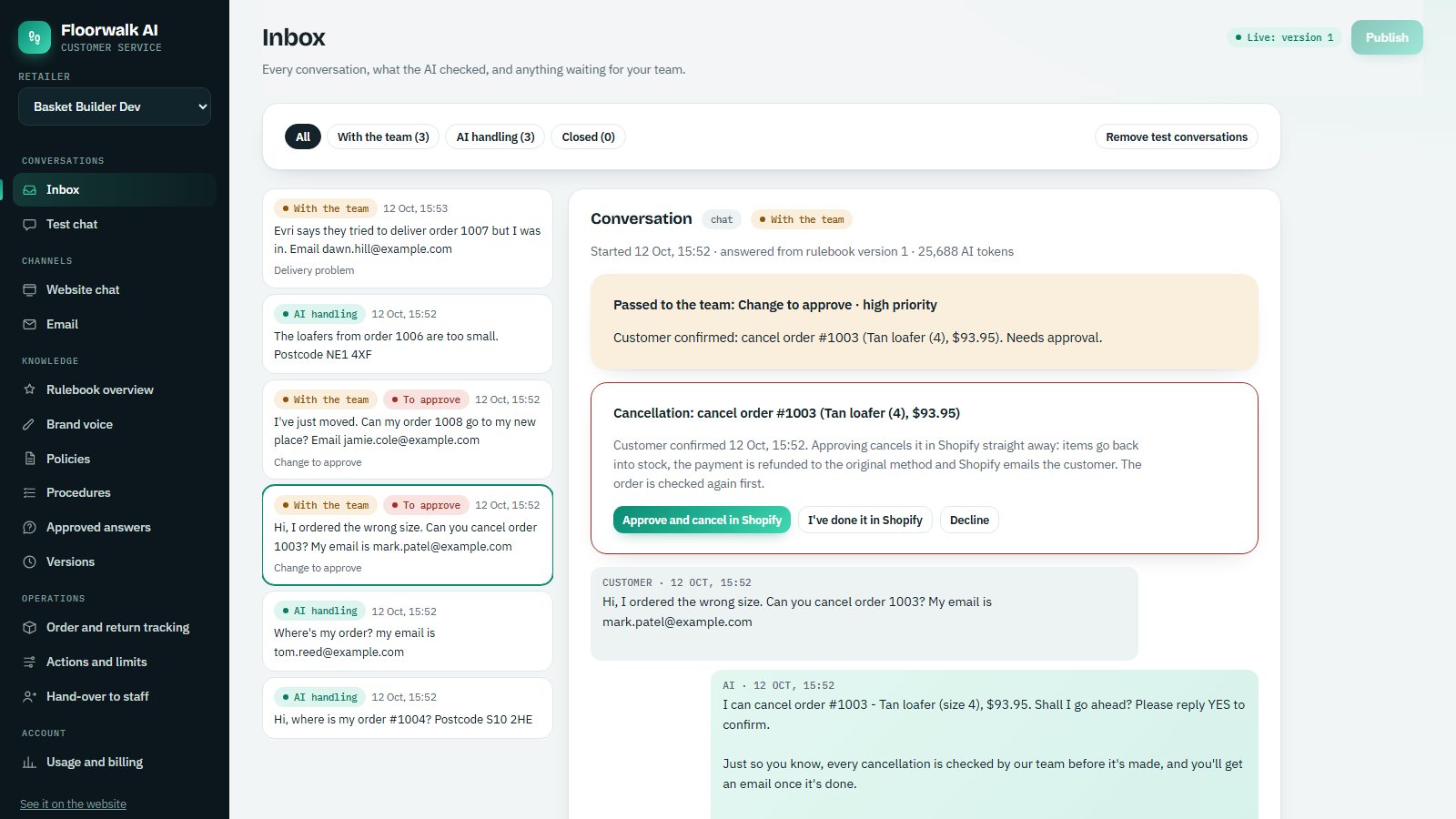Open the Basket Builder Dev retailer dropdown
1456x819 pixels.
115,106
